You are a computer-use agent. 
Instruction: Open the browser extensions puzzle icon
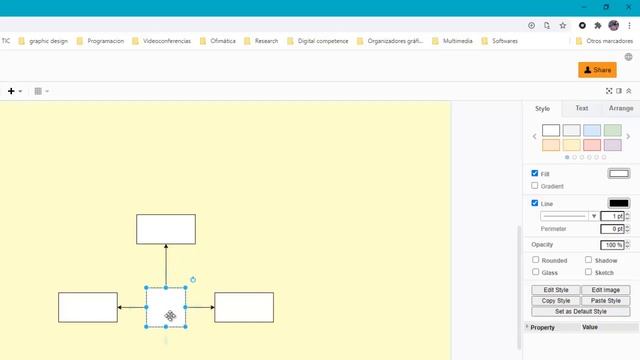tap(598, 25)
